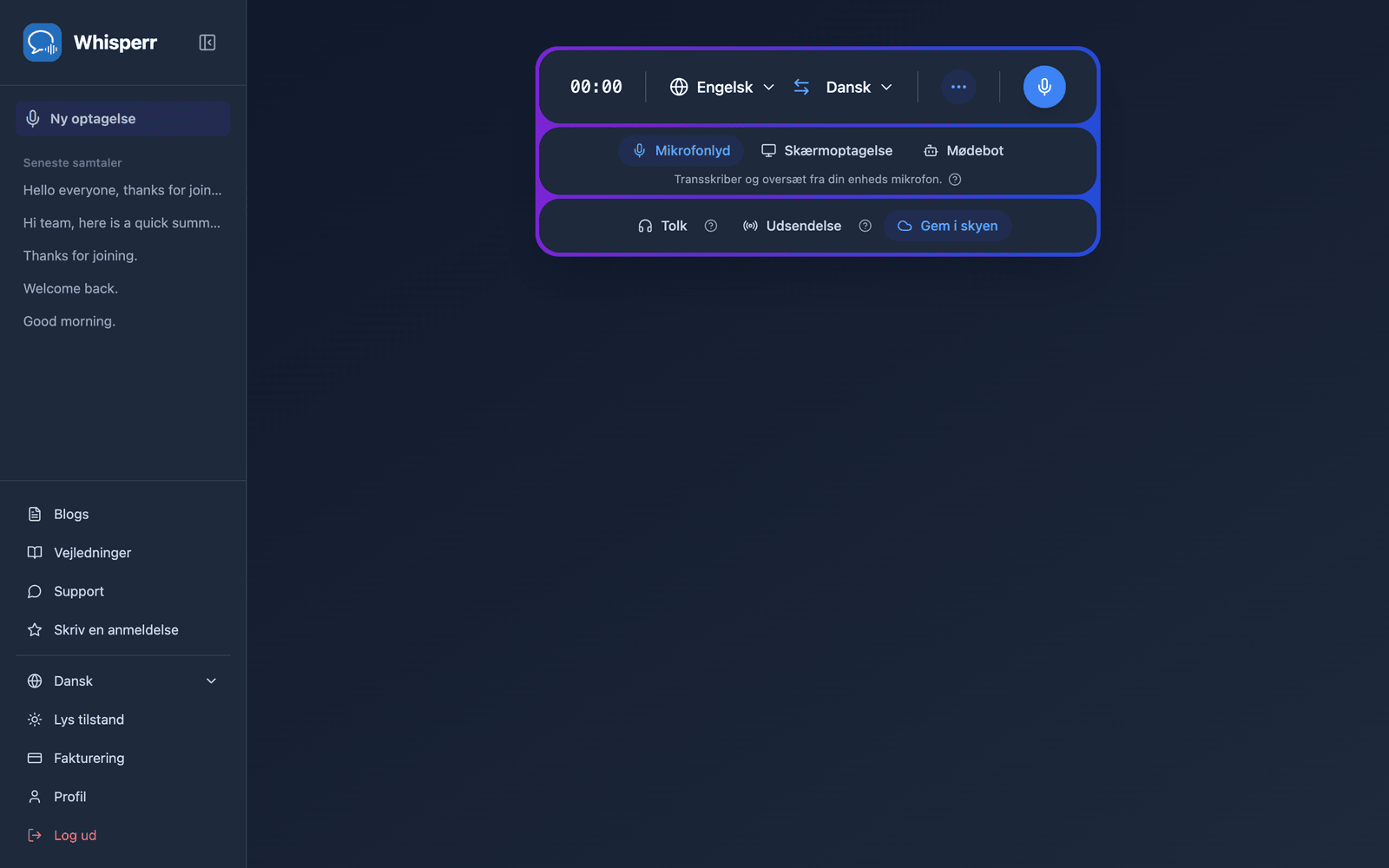Click Ny optagelse button
This screenshot has height=868, width=1389.
[x=123, y=119]
